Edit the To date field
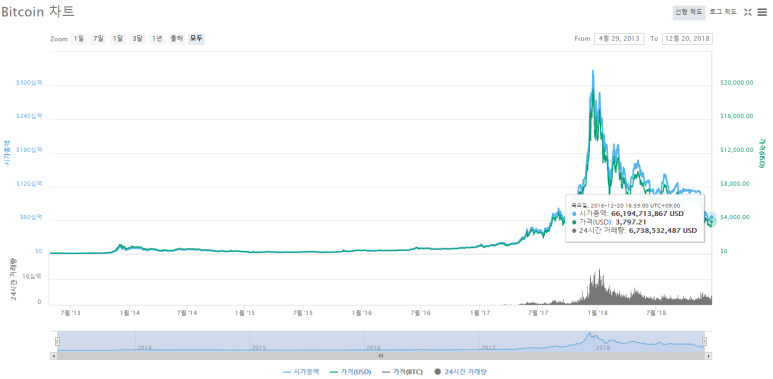This screenshot has height=379, width=773. [687, 38]
